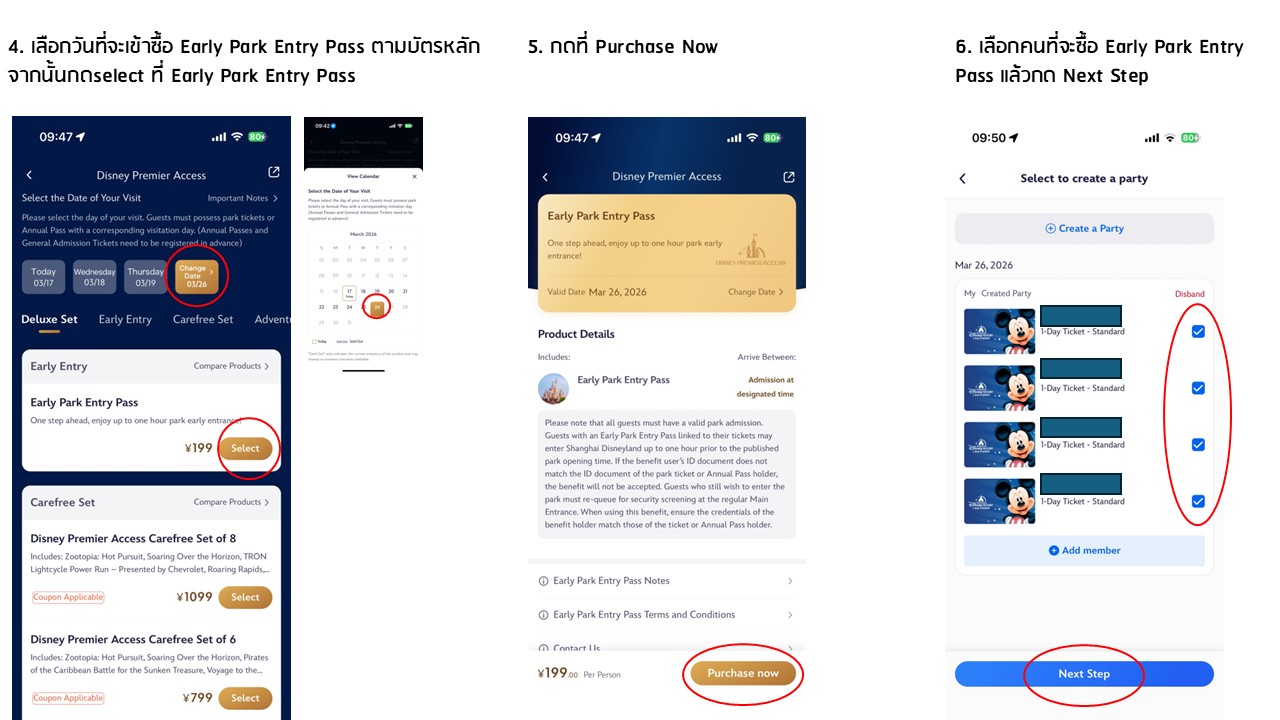Viewport: 1280px width, 720px height.
Task: Close the View Calendar popup
Action: coord(415,176)
